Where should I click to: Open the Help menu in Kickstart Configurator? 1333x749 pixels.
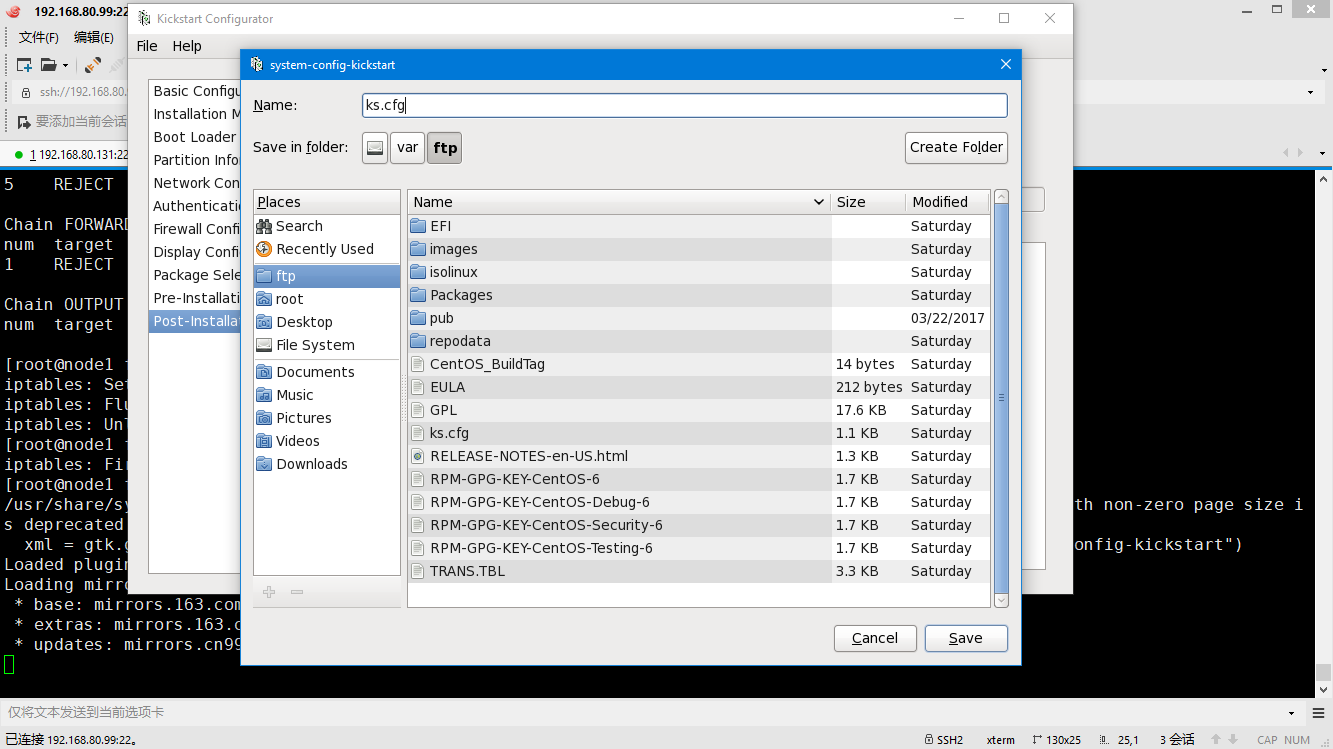coord(187,46)
